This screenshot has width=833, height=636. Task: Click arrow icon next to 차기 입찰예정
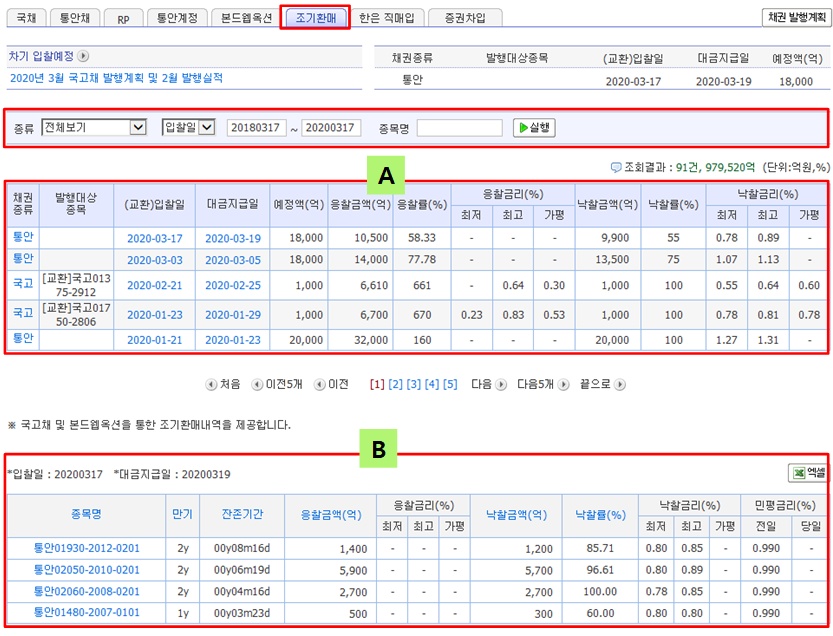(83, 56)
